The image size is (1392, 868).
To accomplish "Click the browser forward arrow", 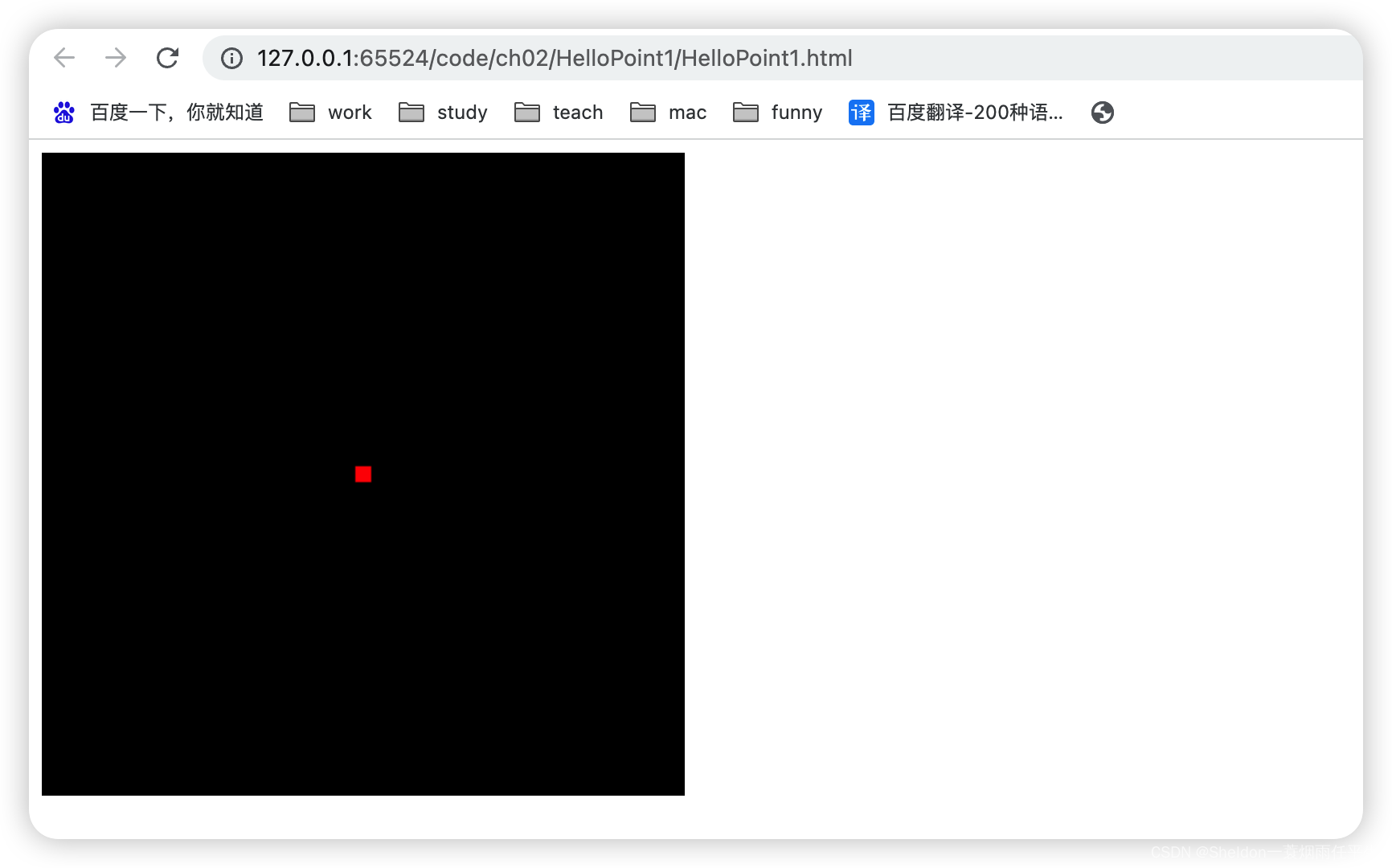I will 116,58.
